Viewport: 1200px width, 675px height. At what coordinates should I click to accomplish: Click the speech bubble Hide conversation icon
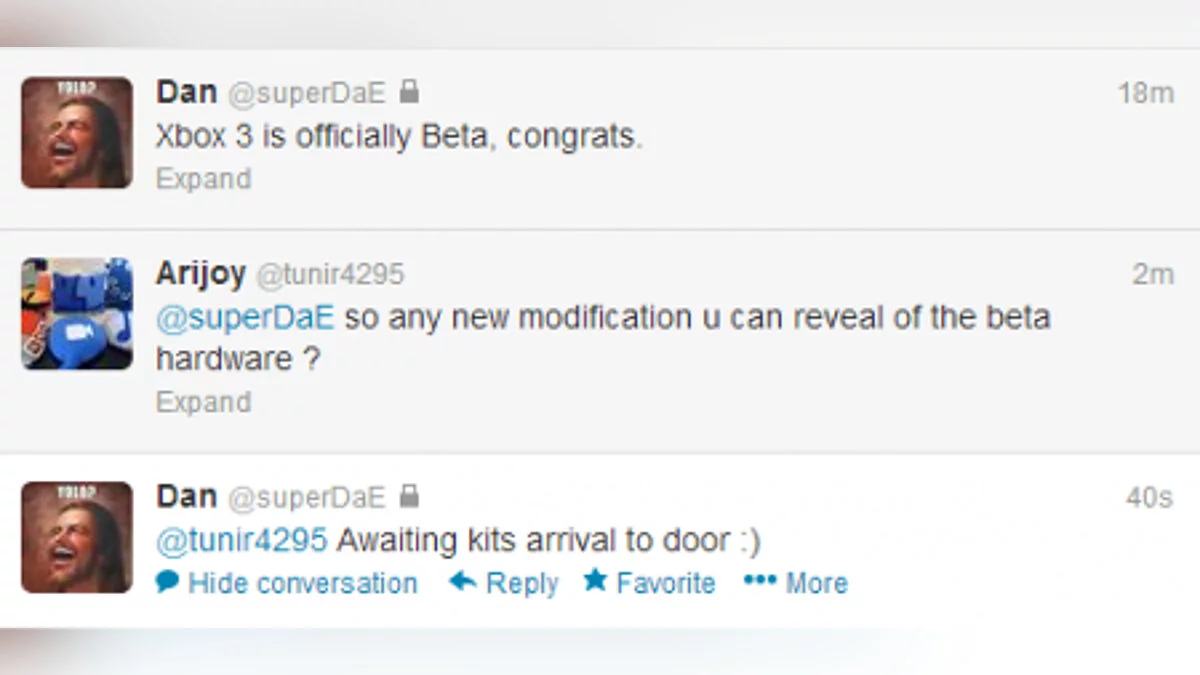click(x=168, y=582)
